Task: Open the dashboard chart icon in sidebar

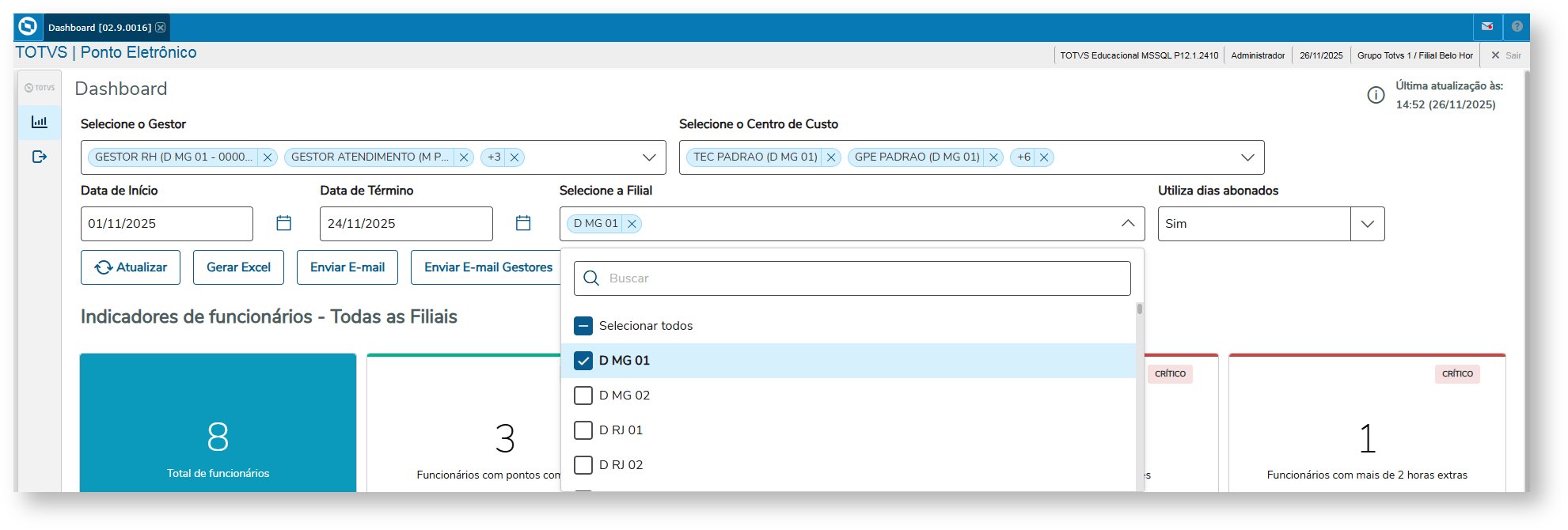Action: 39,122
